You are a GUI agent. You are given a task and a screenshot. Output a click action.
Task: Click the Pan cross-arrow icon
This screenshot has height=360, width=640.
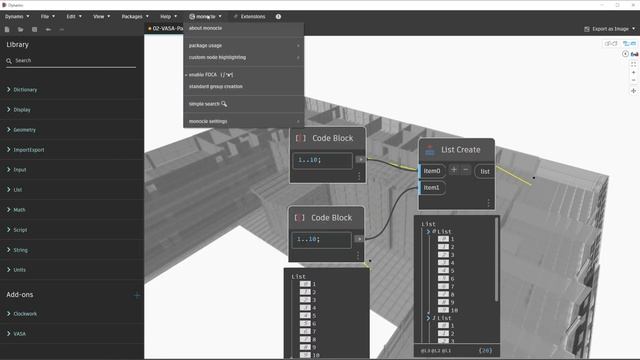(633, 91)
